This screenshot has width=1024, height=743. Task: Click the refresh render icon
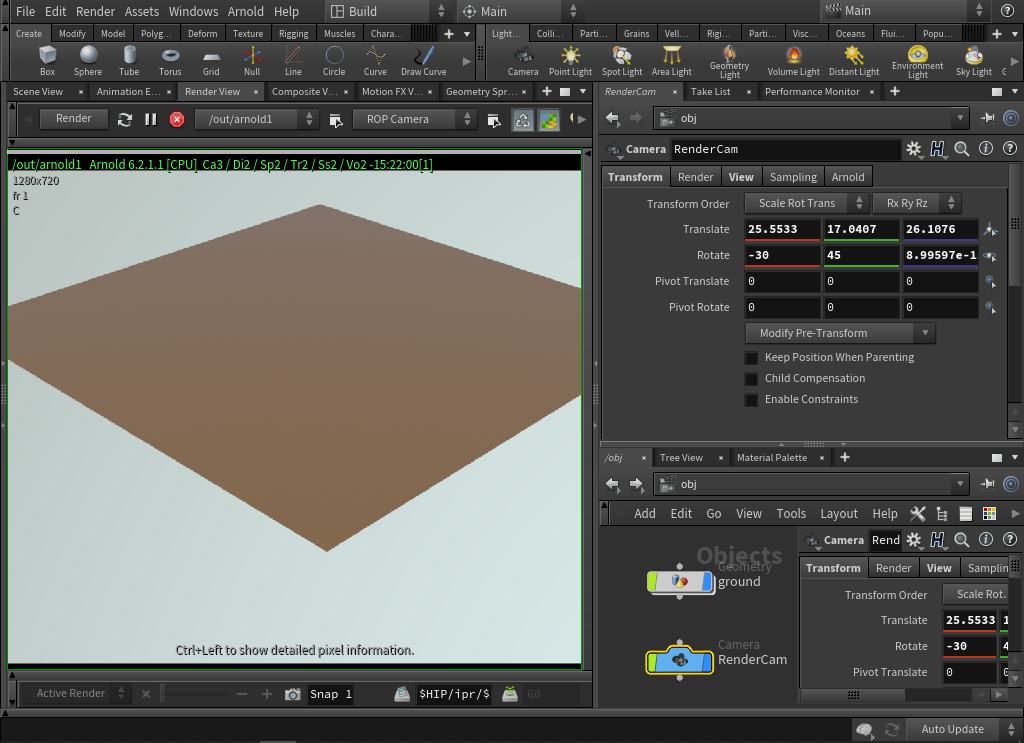125,119
